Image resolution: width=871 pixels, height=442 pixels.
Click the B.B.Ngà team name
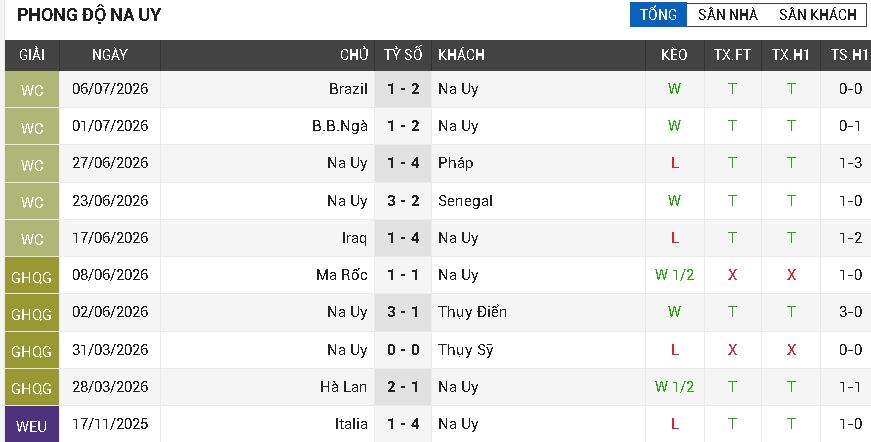(340, 126)
